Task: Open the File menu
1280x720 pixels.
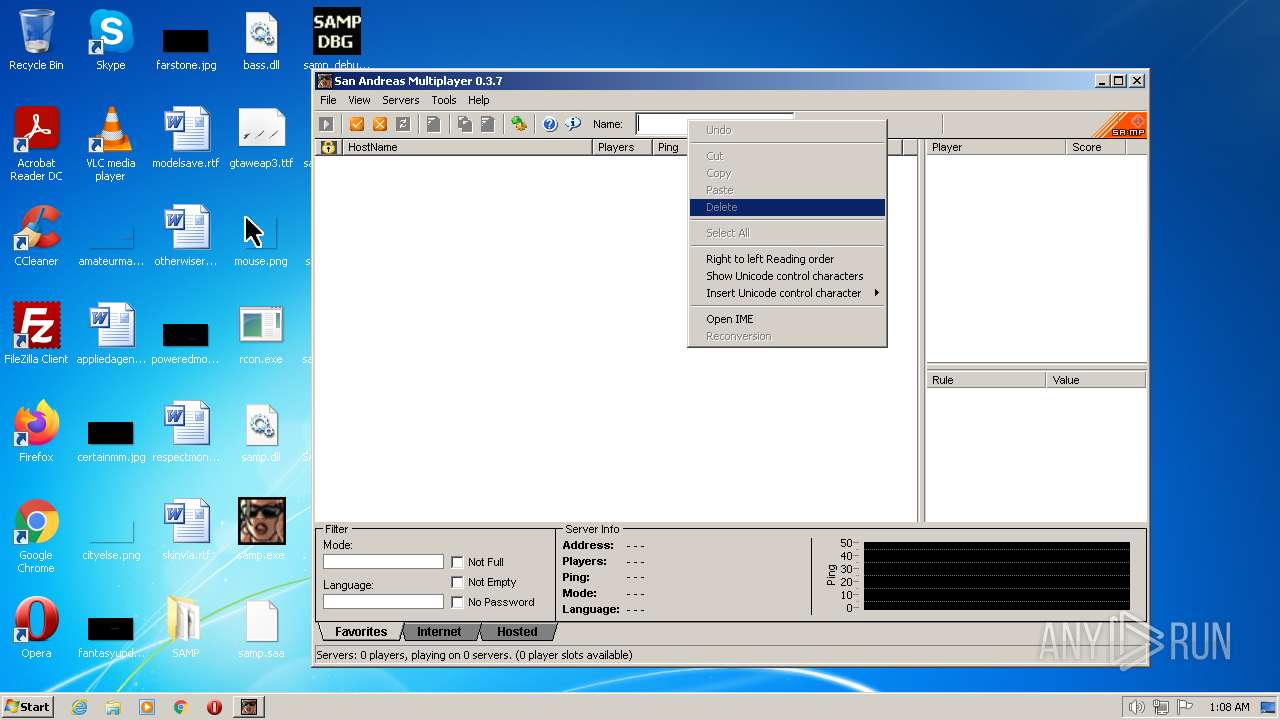Action: [x=328, y=100]
